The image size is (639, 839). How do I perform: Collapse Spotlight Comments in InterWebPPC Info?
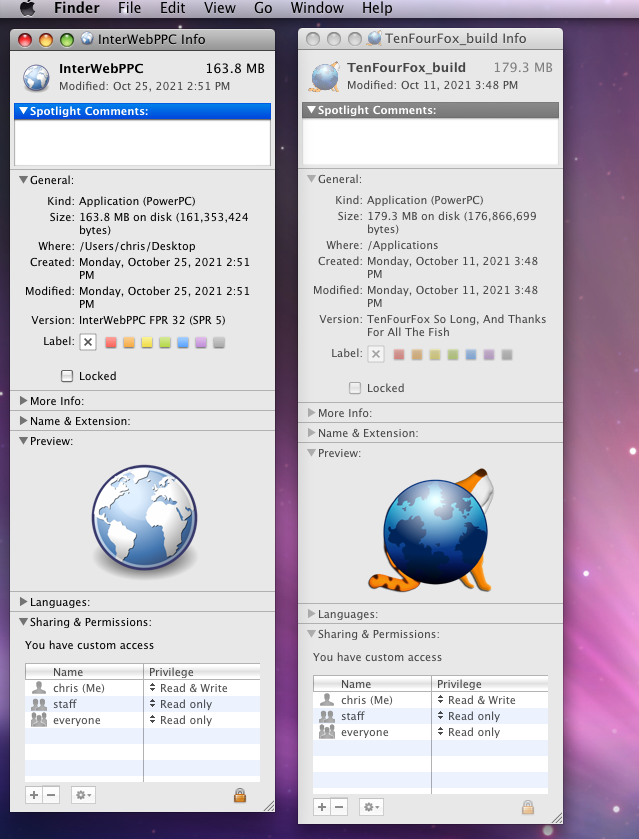coord(23,111)
